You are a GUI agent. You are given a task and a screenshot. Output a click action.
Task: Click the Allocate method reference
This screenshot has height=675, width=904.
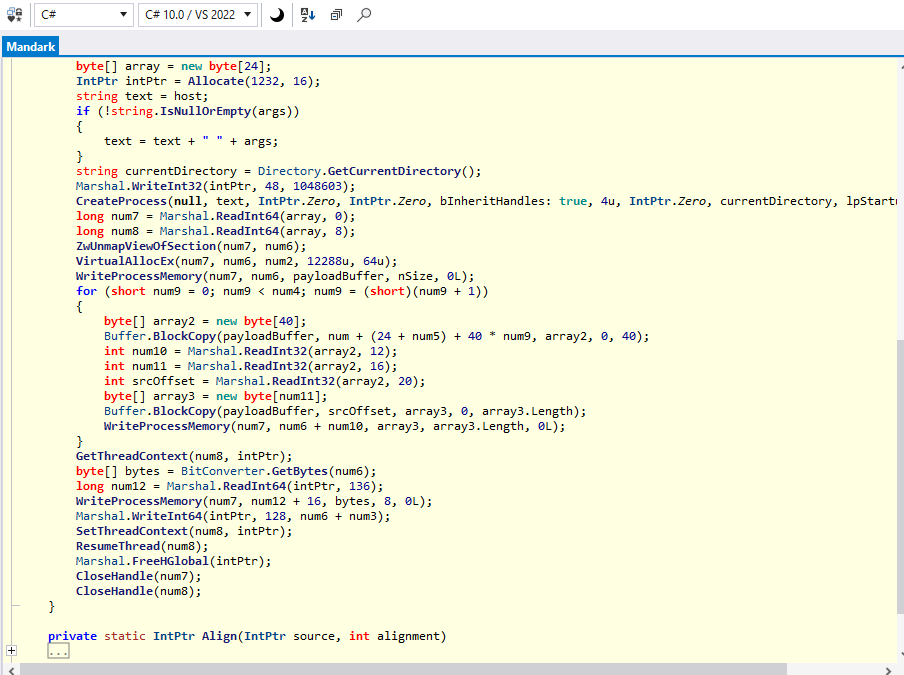point(216,81)
